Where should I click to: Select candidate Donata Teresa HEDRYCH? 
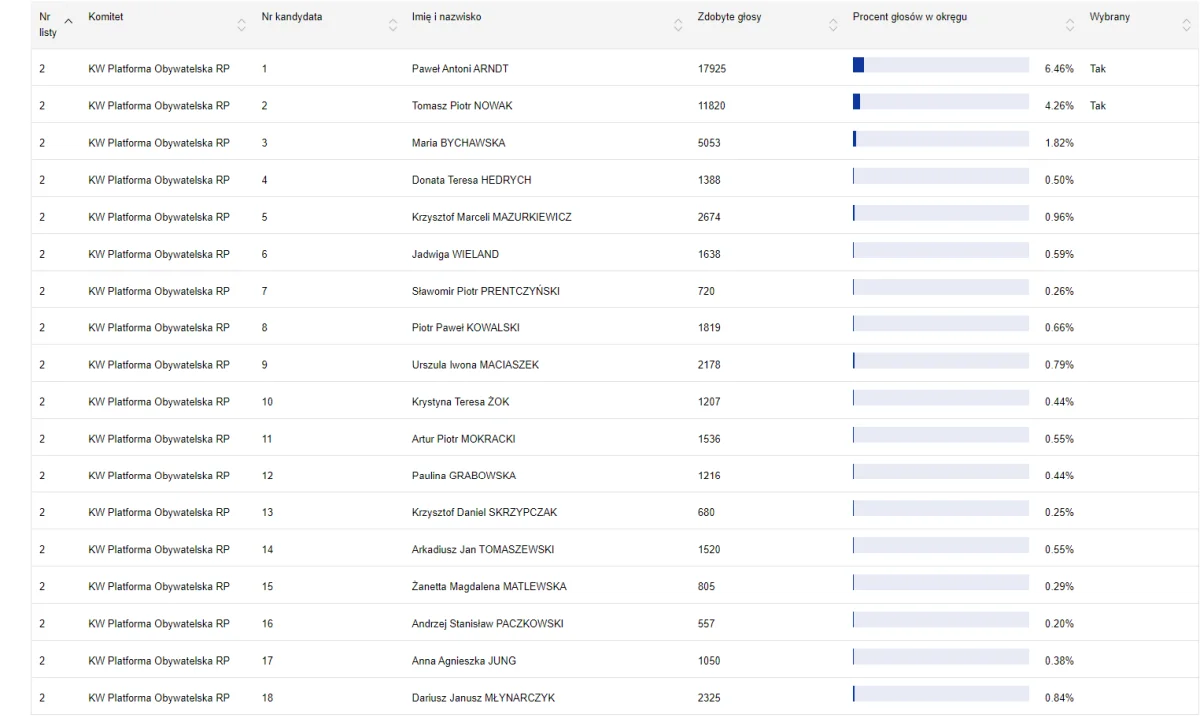(x=472, y=180)
